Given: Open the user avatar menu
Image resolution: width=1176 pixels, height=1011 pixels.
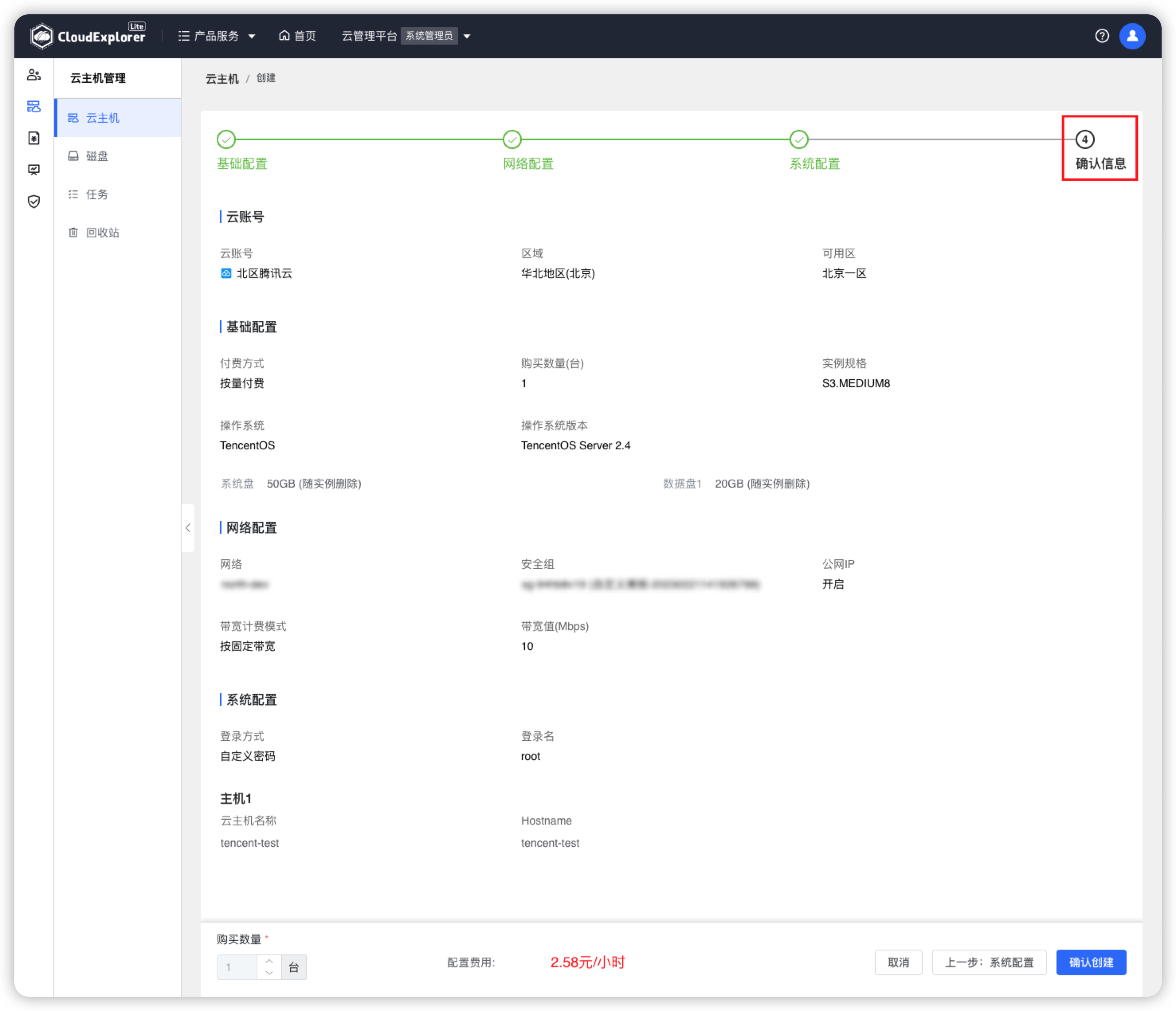Looking at the screenshot, I should [1132, 36].
